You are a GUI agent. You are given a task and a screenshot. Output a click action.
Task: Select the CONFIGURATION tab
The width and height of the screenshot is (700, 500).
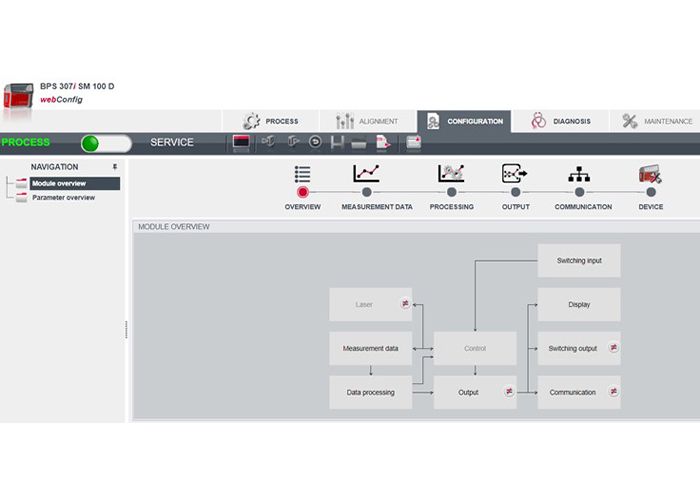click(x=464, y=121)
